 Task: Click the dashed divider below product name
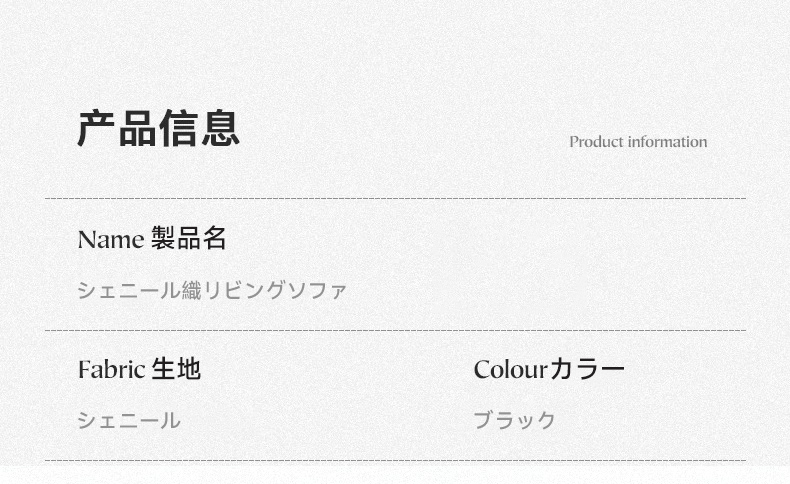396,330
